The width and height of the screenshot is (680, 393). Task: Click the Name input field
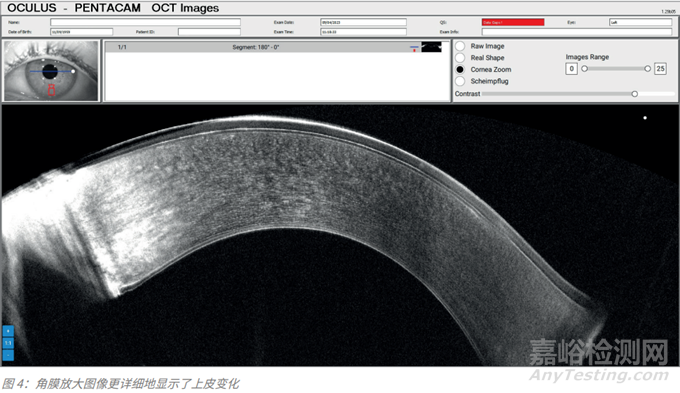(x=145, y=22)
